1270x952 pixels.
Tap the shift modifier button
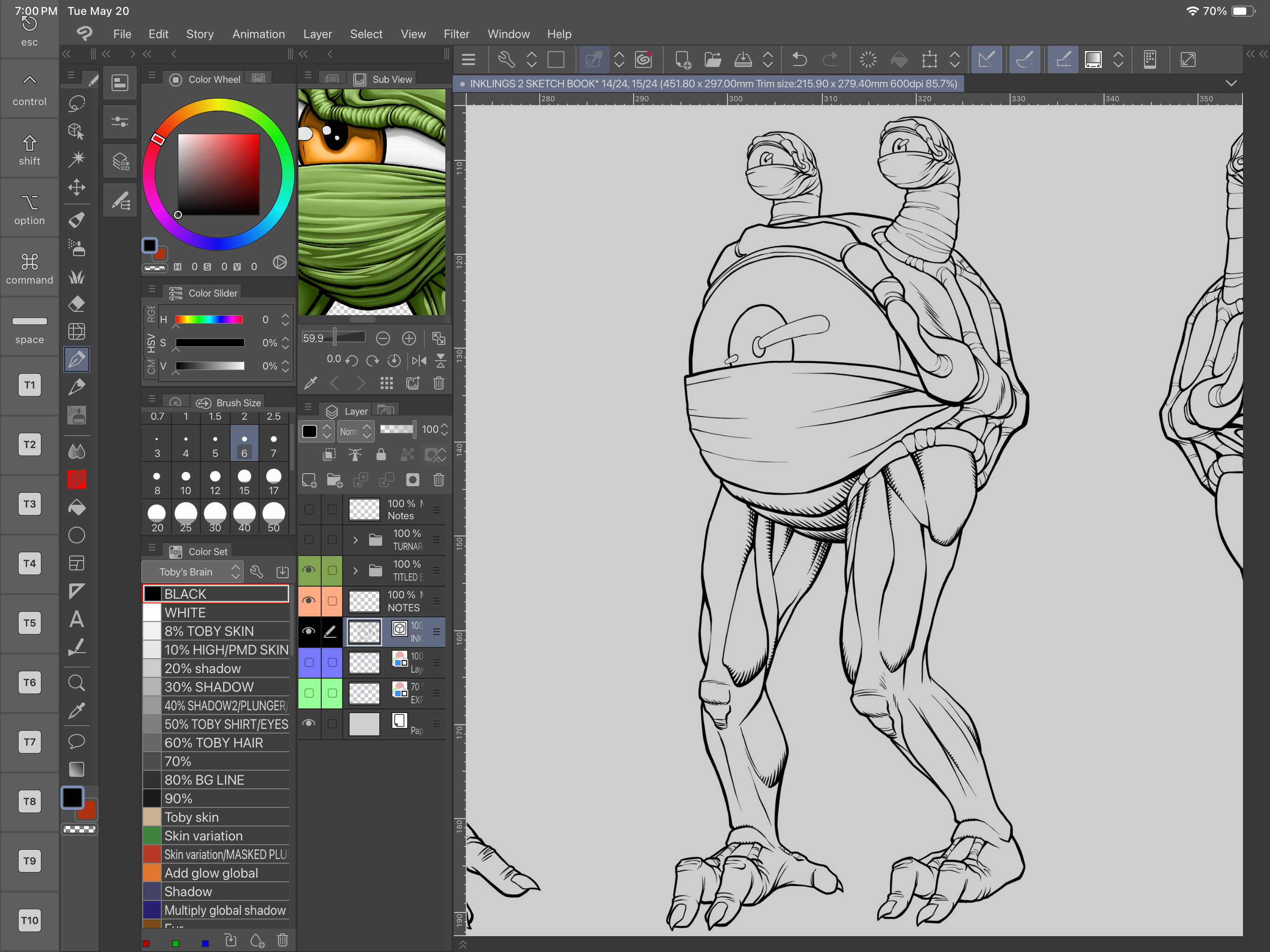point(29,149)
